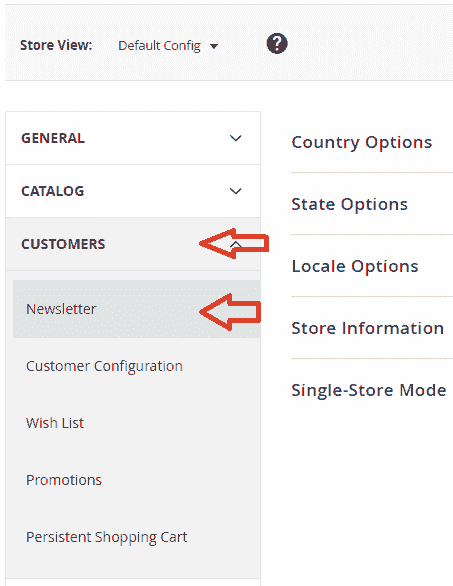
Task: Click the Store View dropdown arrow
Action: coord(214,46)
